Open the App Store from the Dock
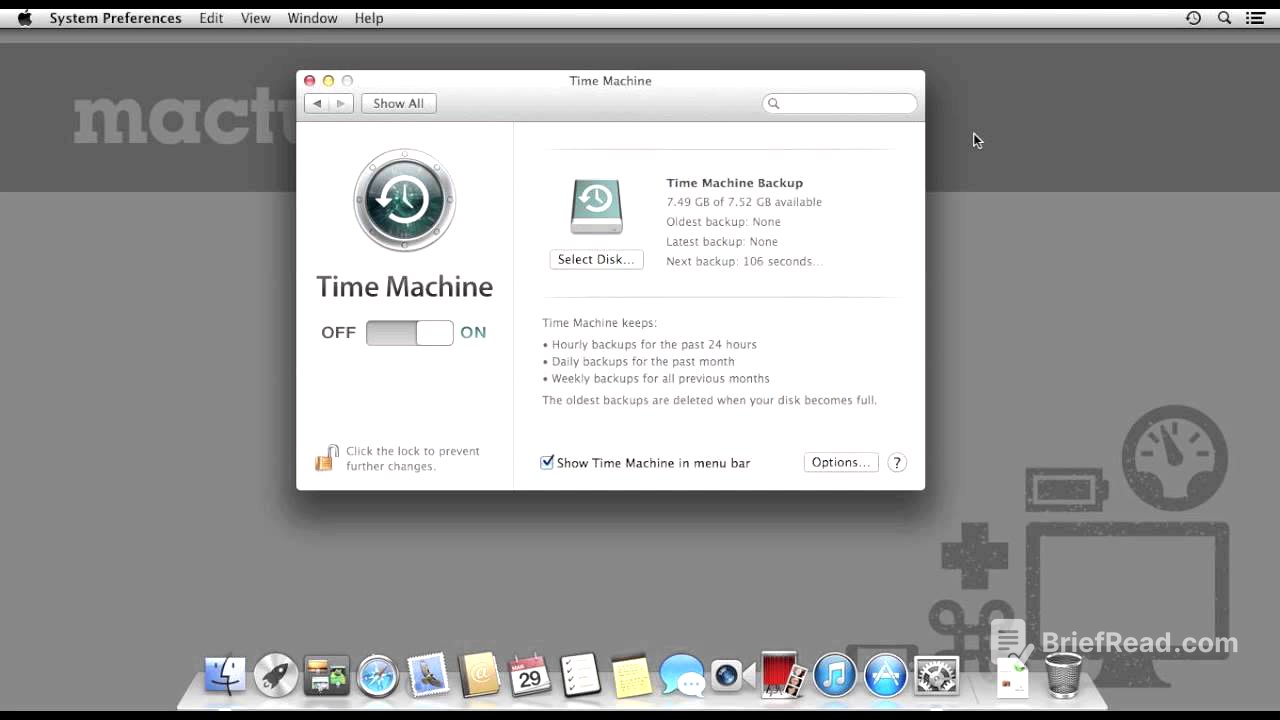Image resolution: width=1280 pixels, height=720 pixels. click(x=885, y=675)
